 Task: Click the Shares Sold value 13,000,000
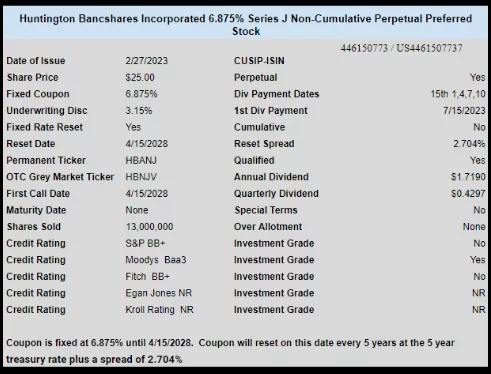click(x=149, y=227)
